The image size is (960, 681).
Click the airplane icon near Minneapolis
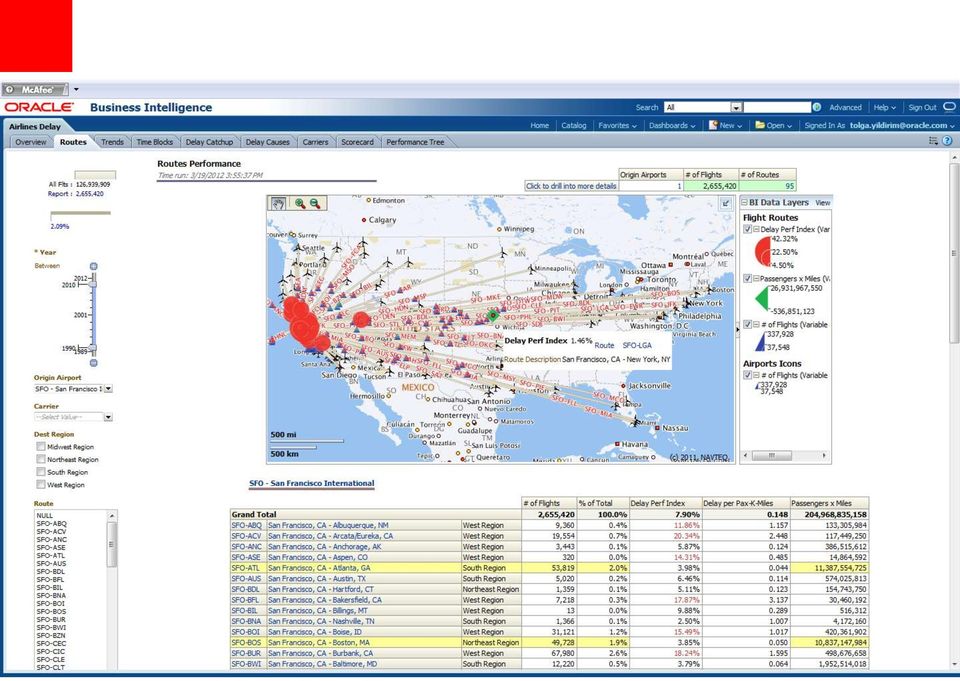click(531, 269)
